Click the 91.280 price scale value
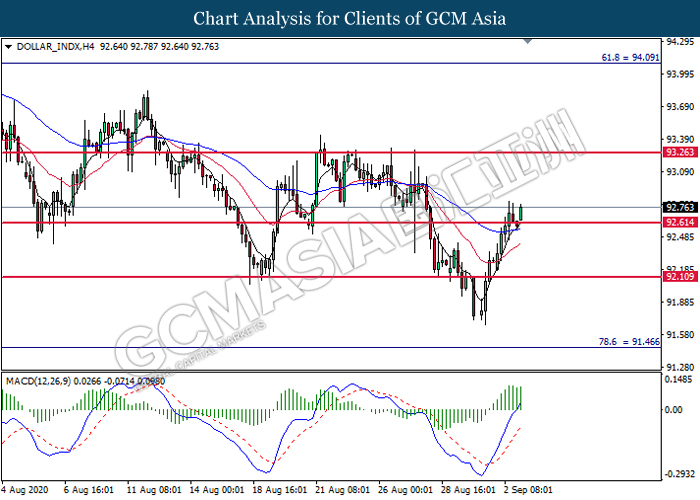The image size is (700, 500). pos(680,367)
